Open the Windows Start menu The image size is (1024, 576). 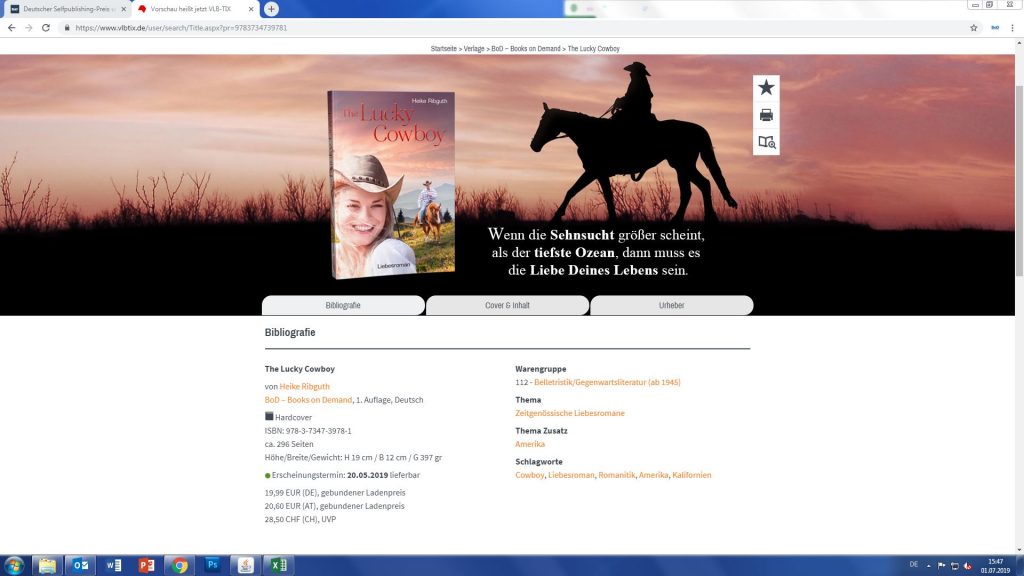pyautogui.click(x=14, y=566)
